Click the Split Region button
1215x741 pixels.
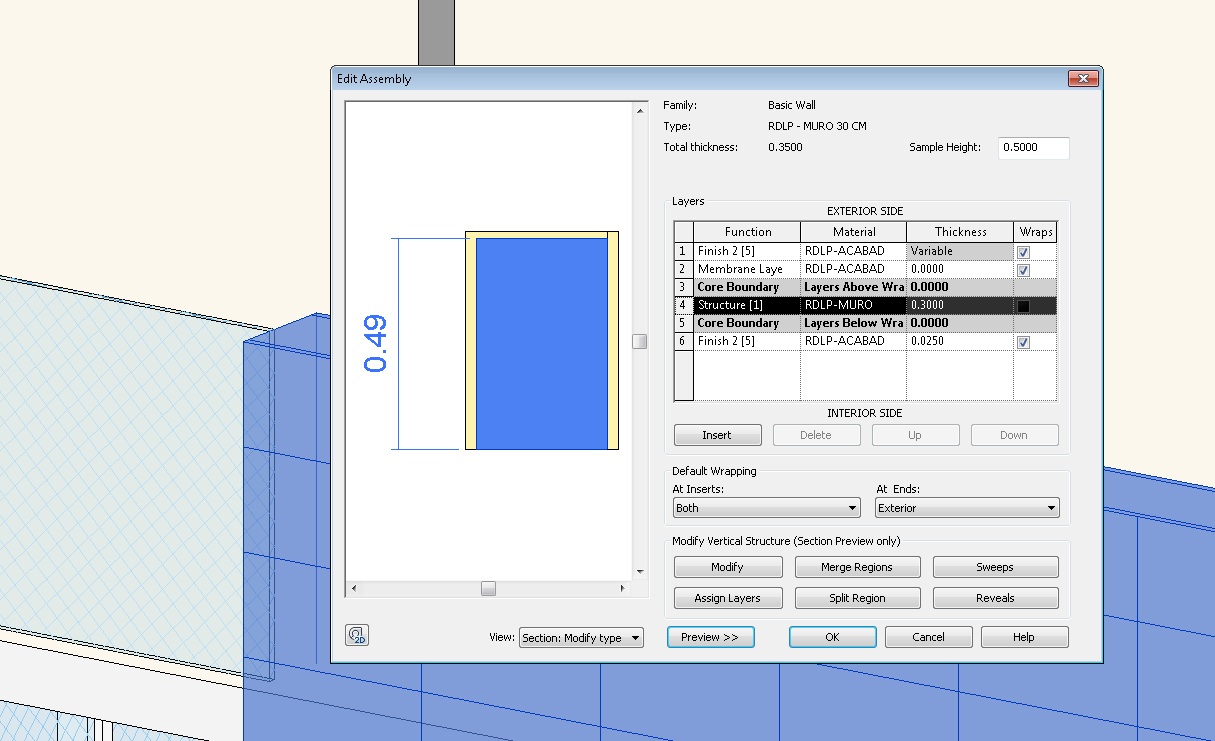pos(857,598)
